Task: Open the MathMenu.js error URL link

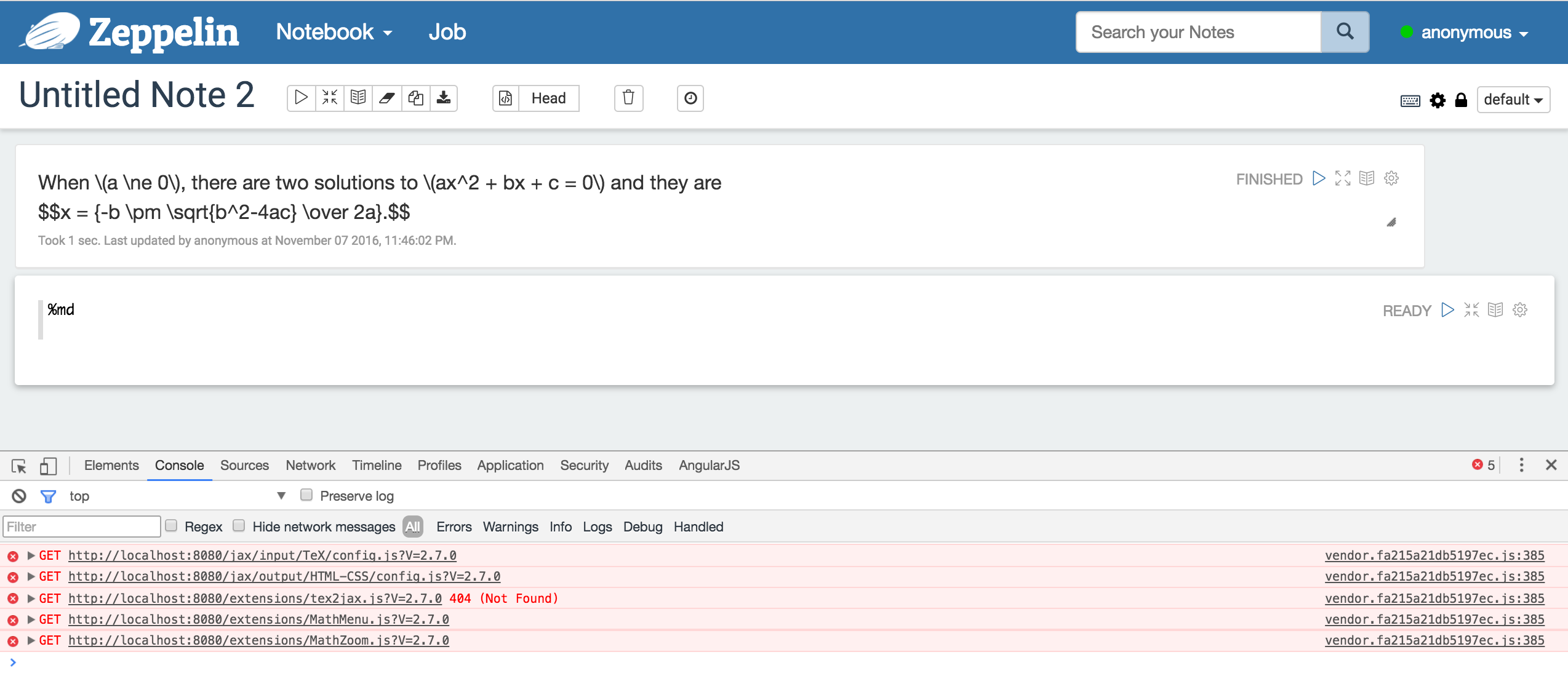Action: pyautogui.click(x=258, y=619)
